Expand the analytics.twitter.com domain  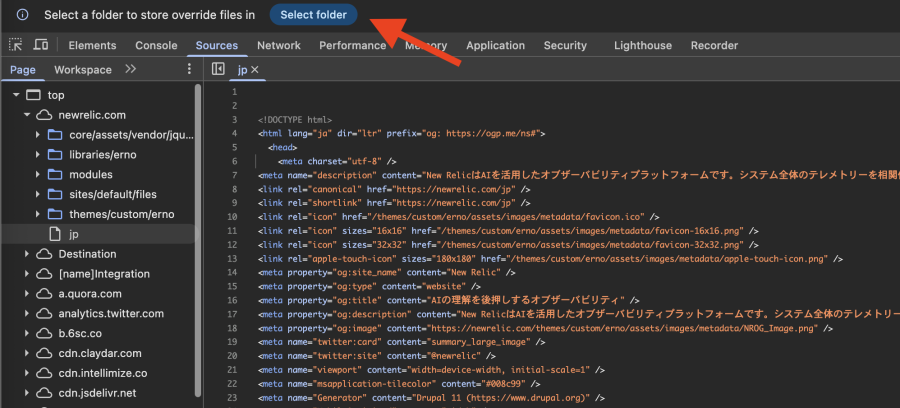point(27,314)
